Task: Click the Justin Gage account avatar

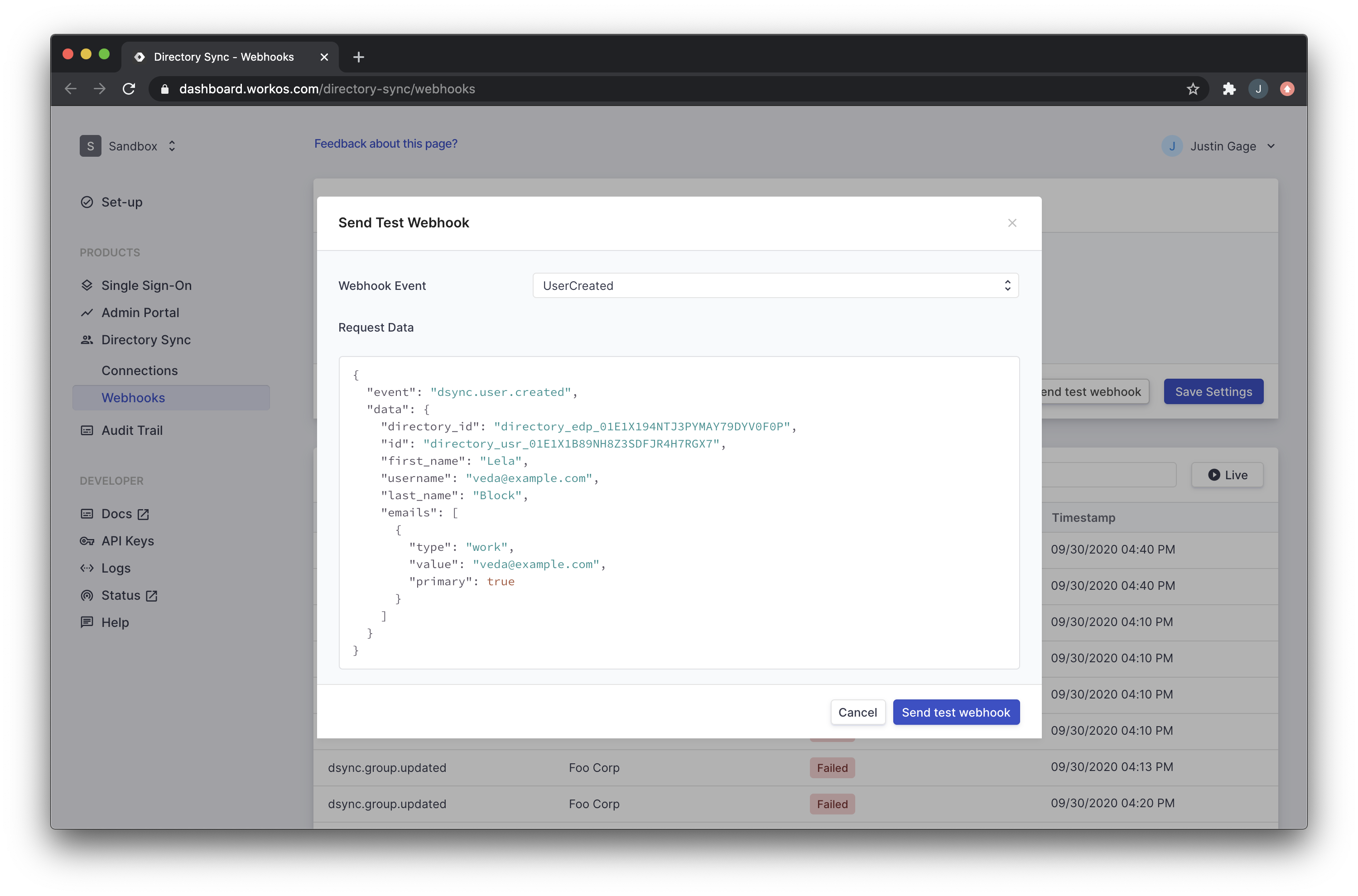Action: point(1172,146)
